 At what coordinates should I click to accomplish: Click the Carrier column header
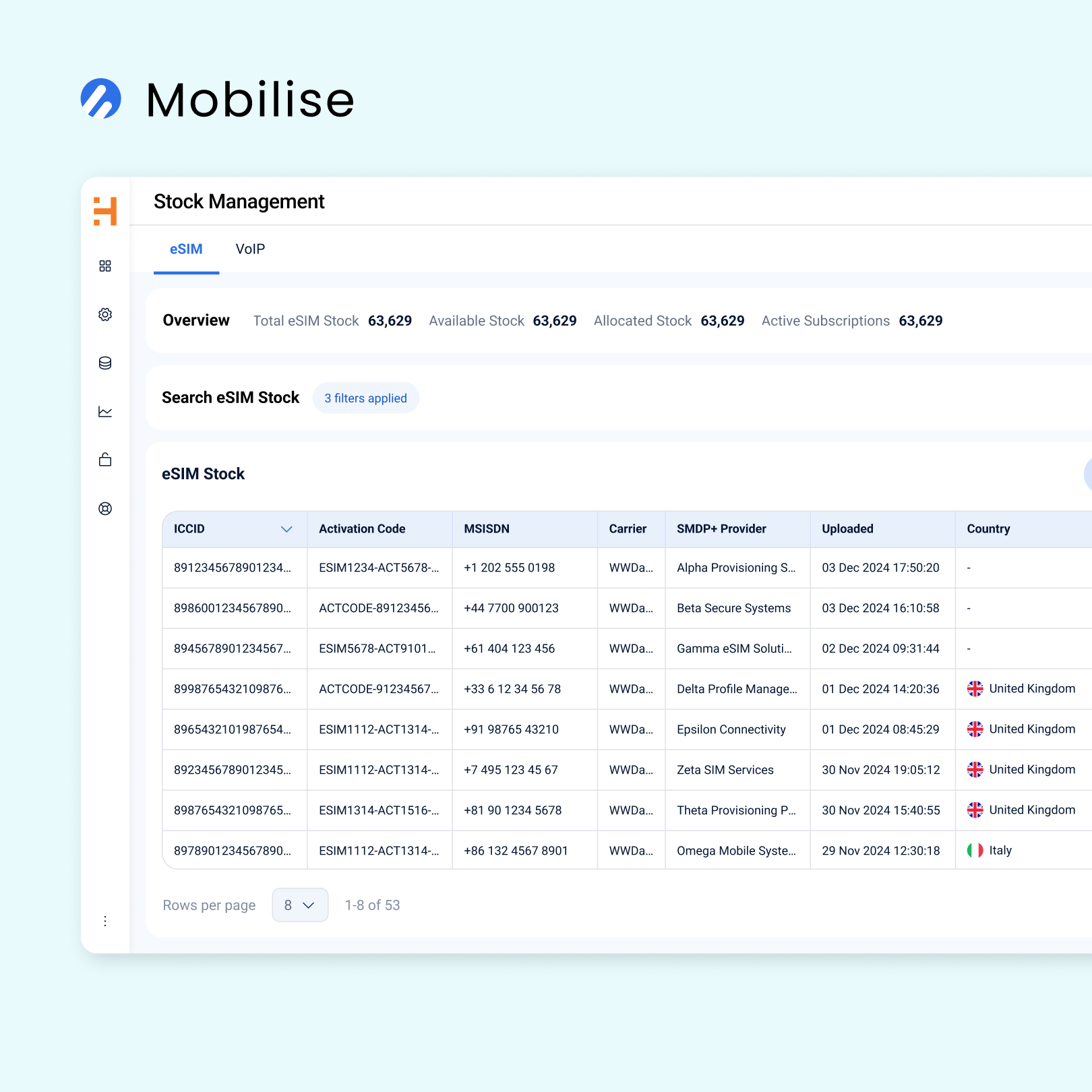[628, 529]
